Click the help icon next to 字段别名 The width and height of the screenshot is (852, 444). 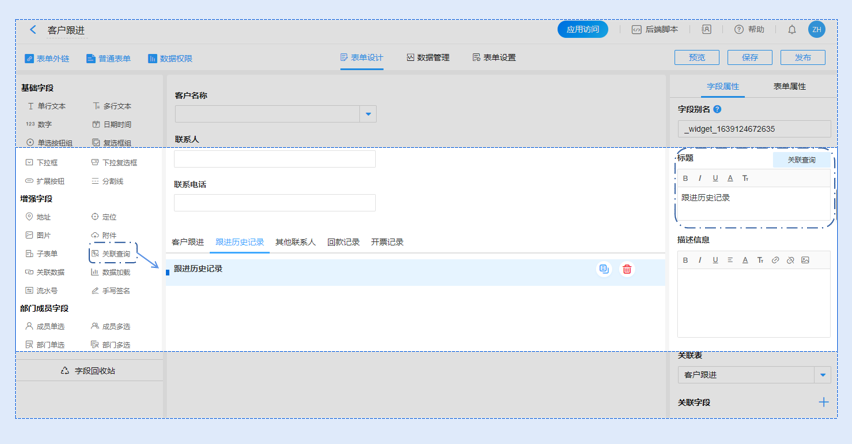click(717, 109)
